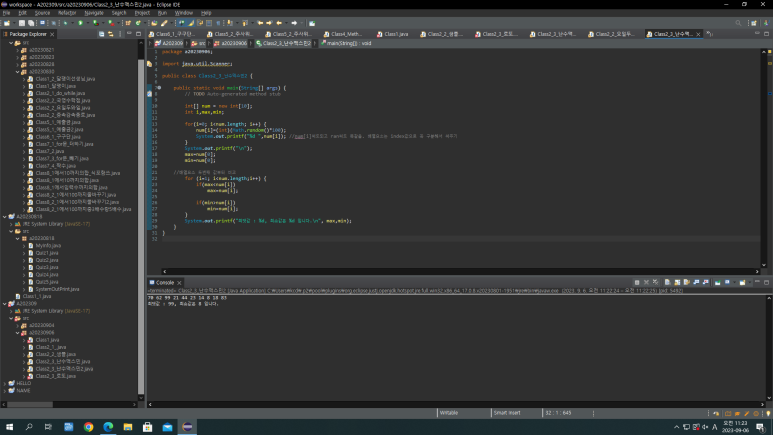Click A202309 breadcrumb segment
Image resolution: width=773 pixels, height=435 pixels.
[x=169, y=43]
